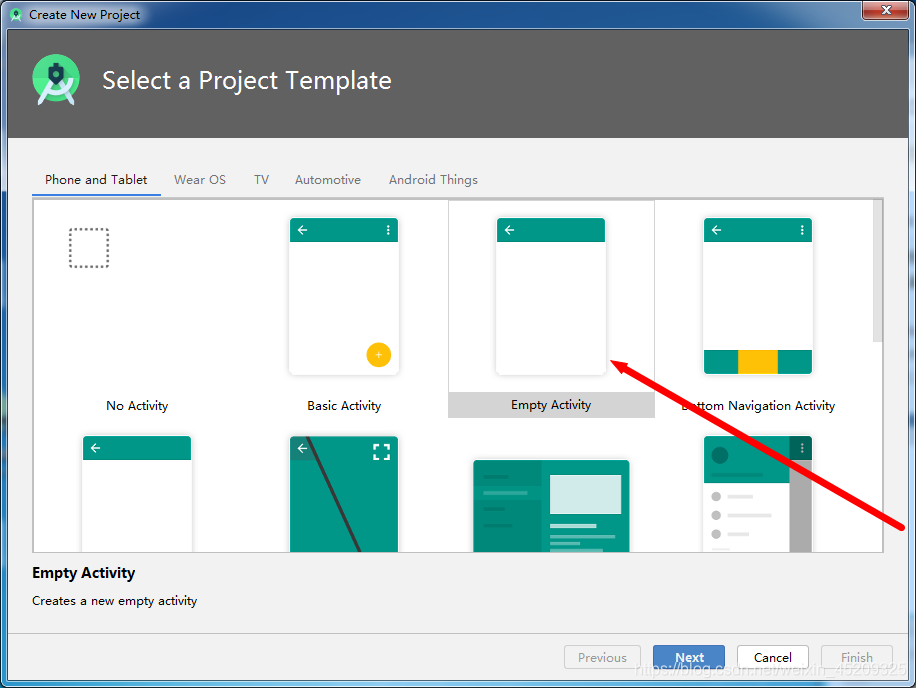
Task: Pick the Bottom Navigation Activity template
Action: [x=758, y=296]
